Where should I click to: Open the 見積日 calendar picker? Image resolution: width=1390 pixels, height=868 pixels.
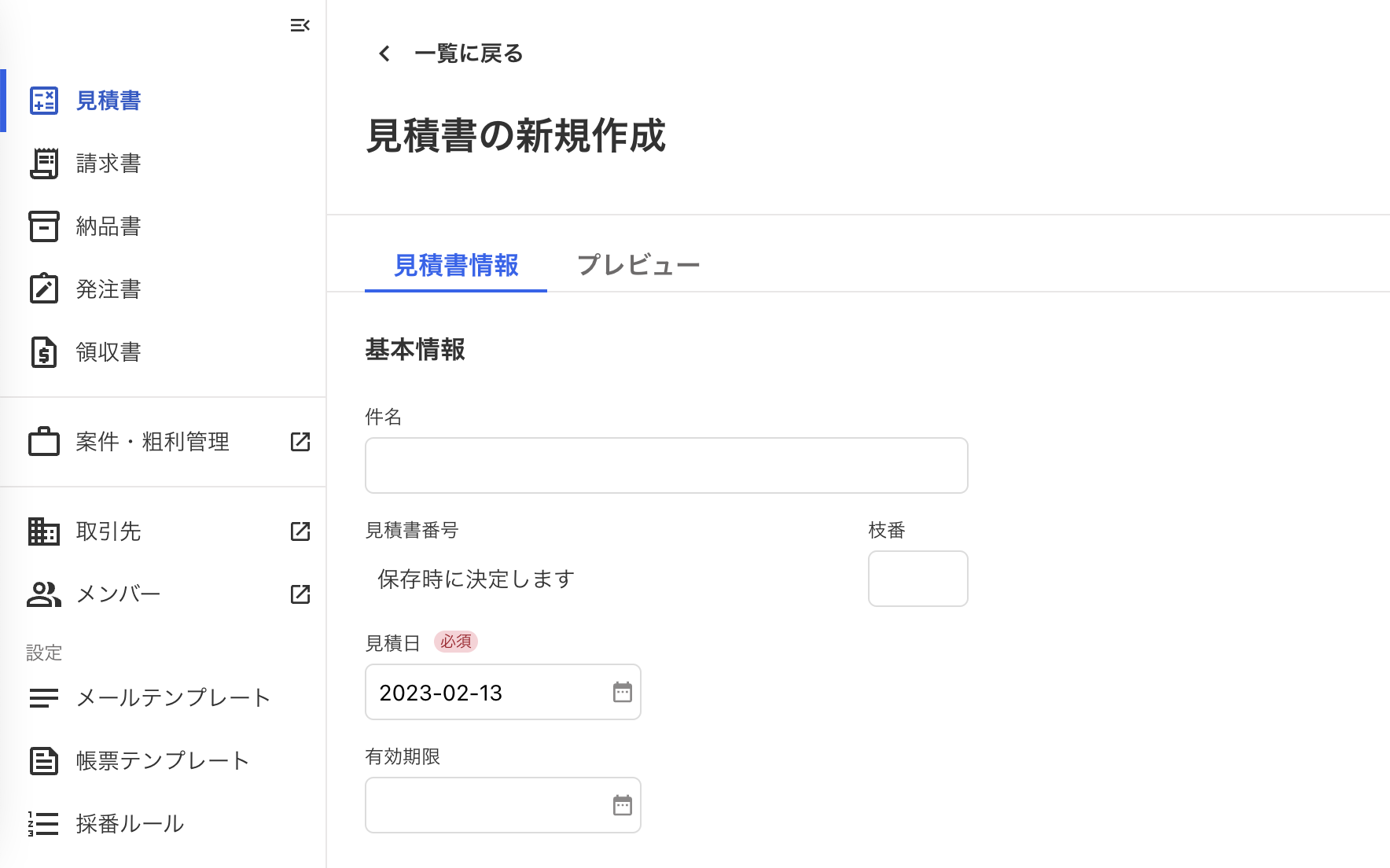pos(622,693)
